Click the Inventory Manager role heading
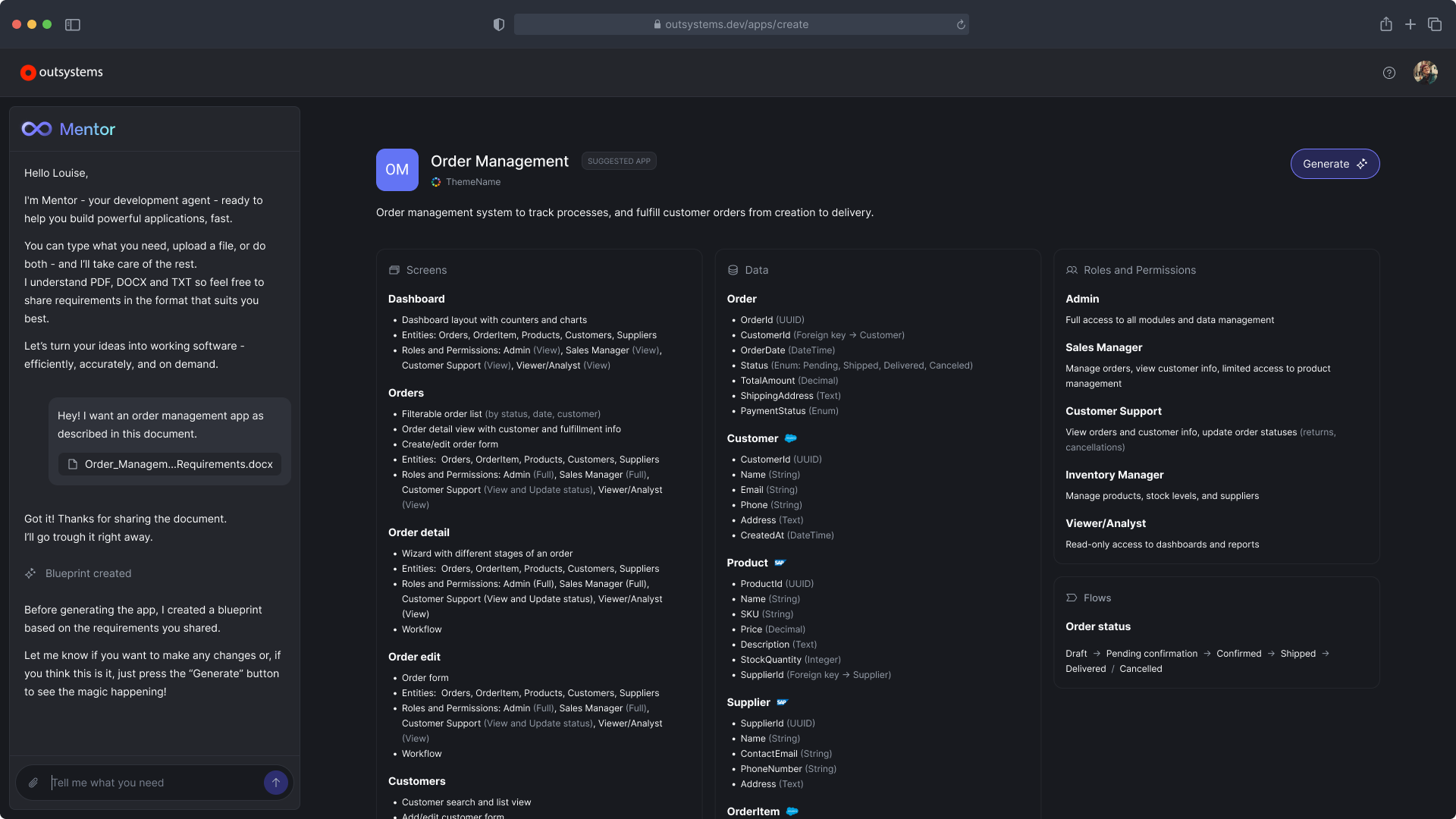 point(1114,475)
